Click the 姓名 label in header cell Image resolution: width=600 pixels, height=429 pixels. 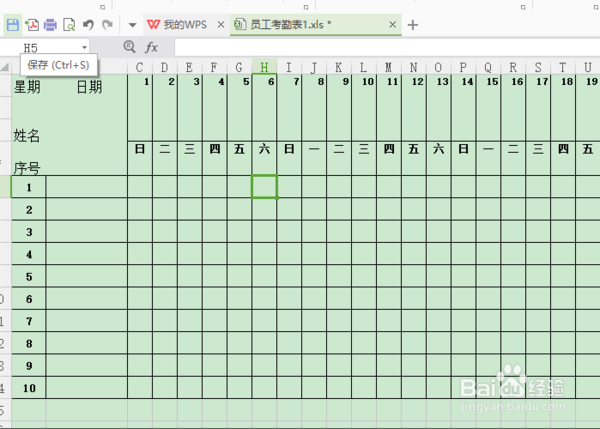(x=27, y=135)
